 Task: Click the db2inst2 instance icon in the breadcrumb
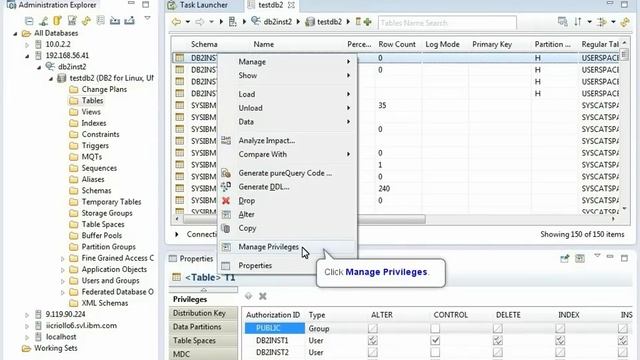(256, 21)
